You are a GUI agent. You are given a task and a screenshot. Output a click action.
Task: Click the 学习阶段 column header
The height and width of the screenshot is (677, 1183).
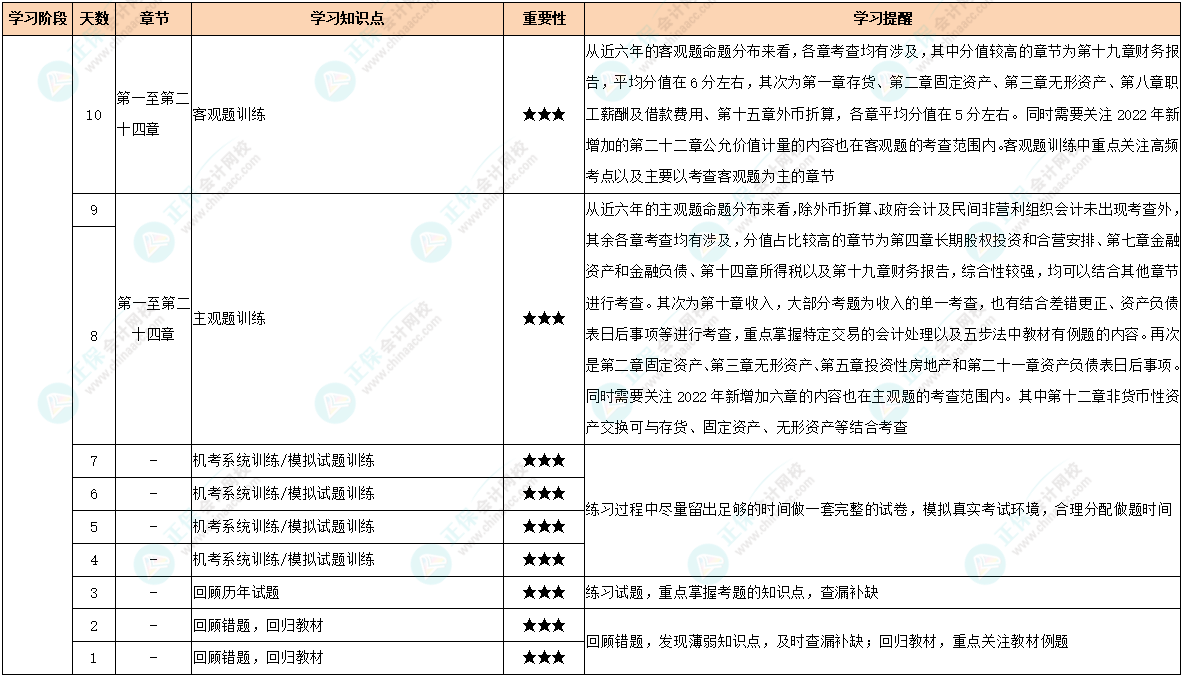(x=37, y=19)
